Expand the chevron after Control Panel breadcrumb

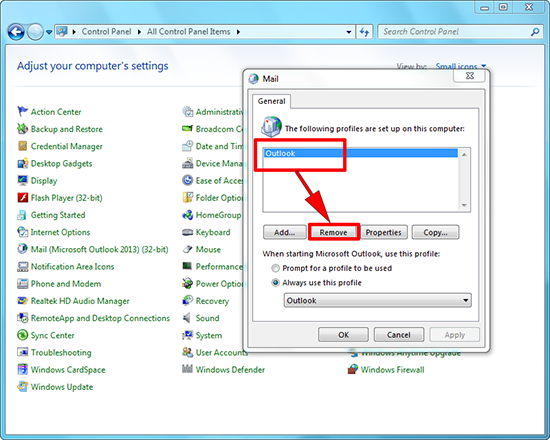tap(139, 32)
